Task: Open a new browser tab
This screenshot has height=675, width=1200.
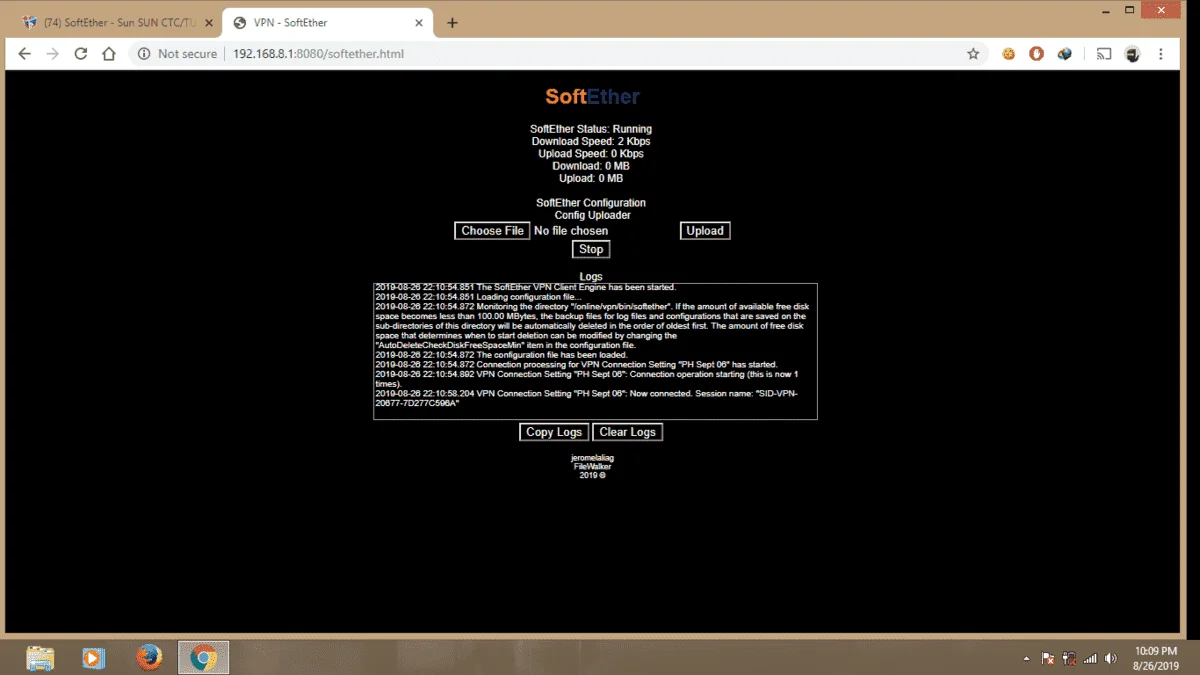Action: (452, 22)
